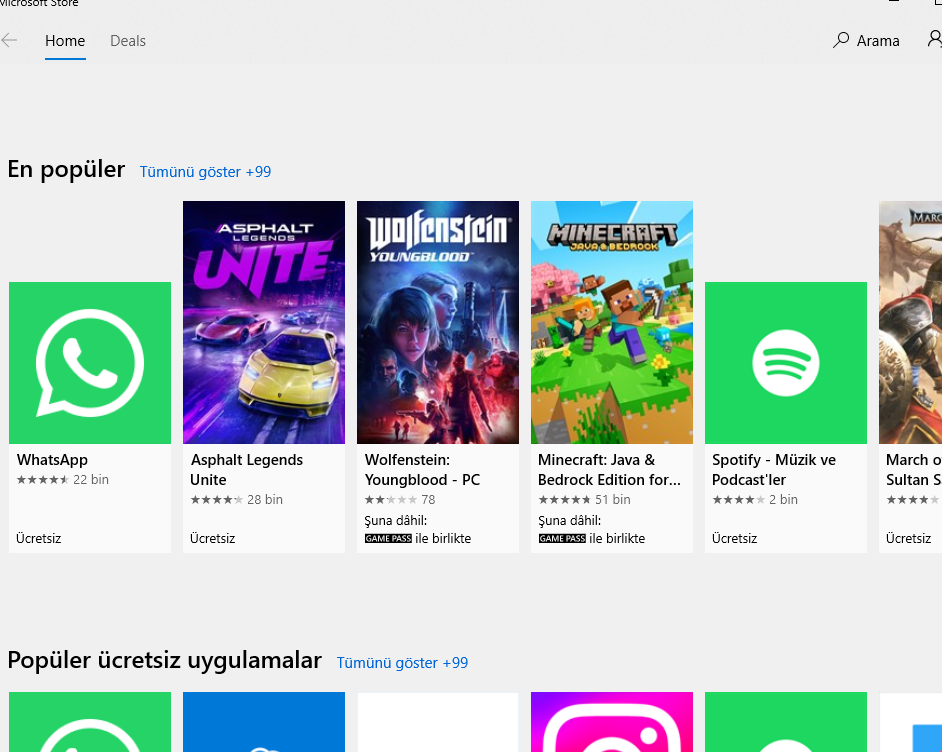
Task: Open the Instagram tile in free apps
Action: 612,722
